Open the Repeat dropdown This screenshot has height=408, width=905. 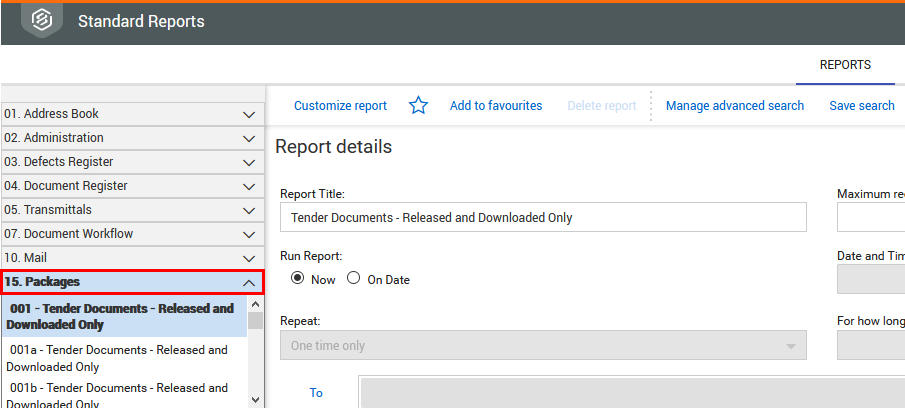(543, 346)
